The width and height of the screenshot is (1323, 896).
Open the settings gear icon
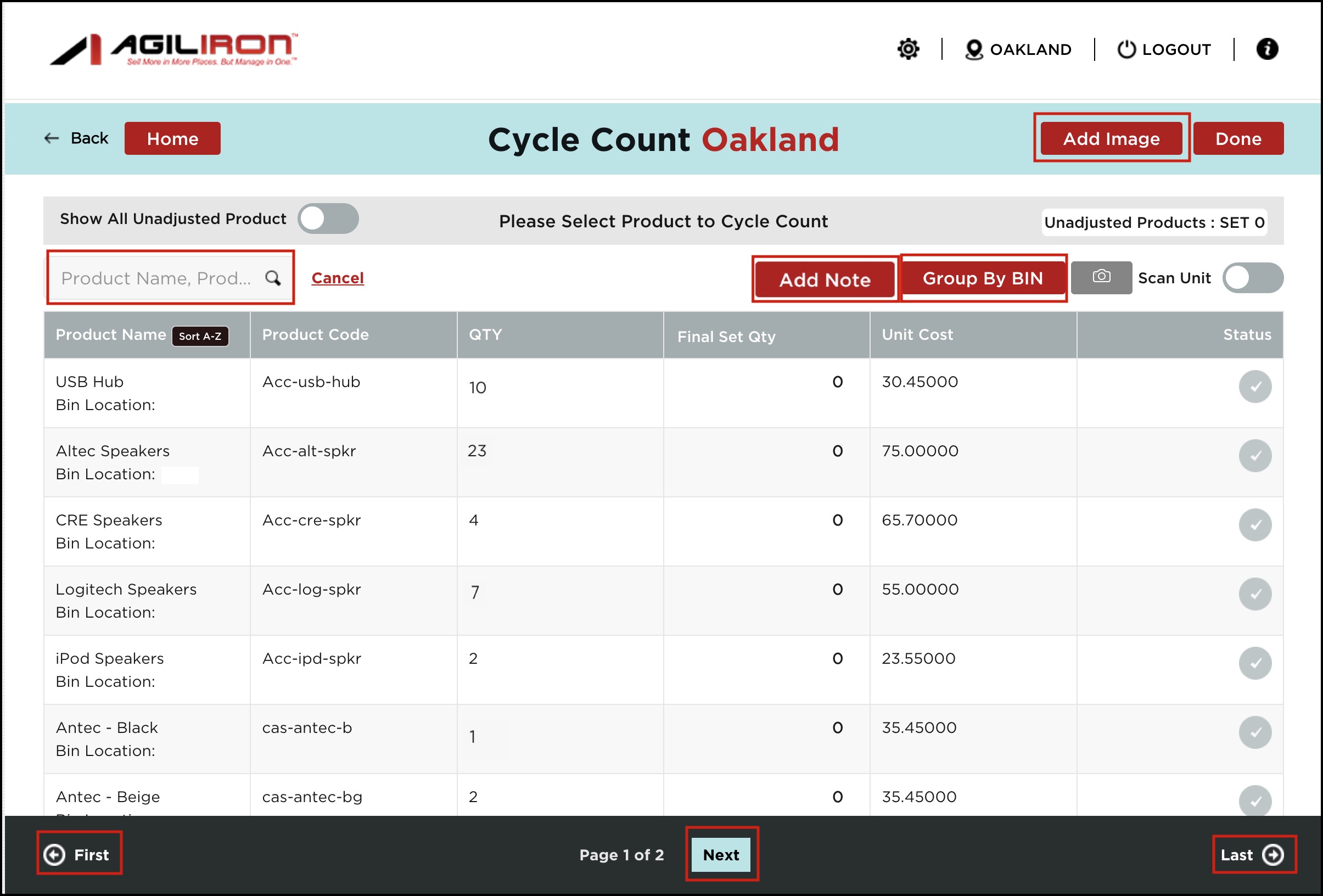[908, 49]
